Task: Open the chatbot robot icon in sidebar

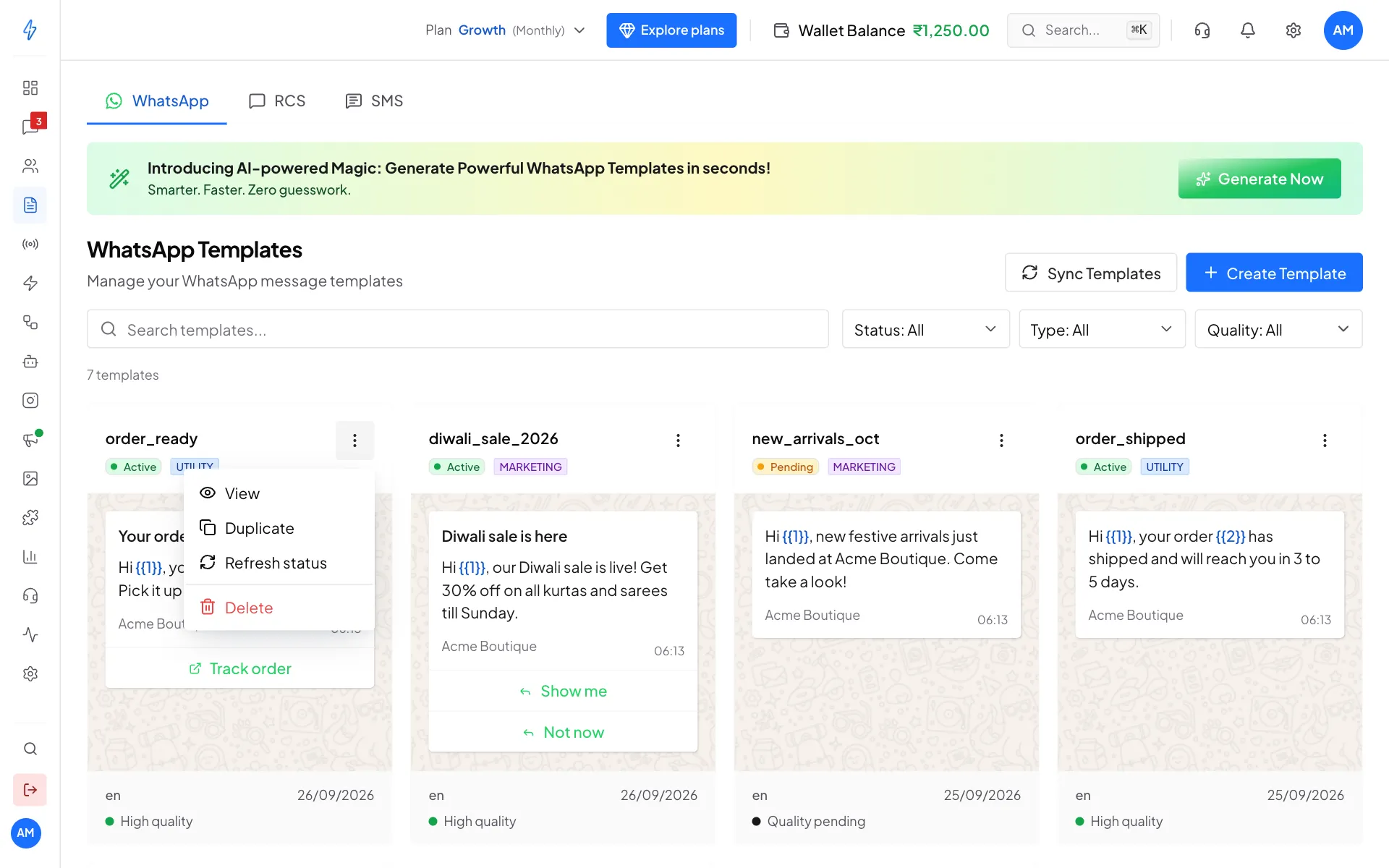Action: [30, 361]
